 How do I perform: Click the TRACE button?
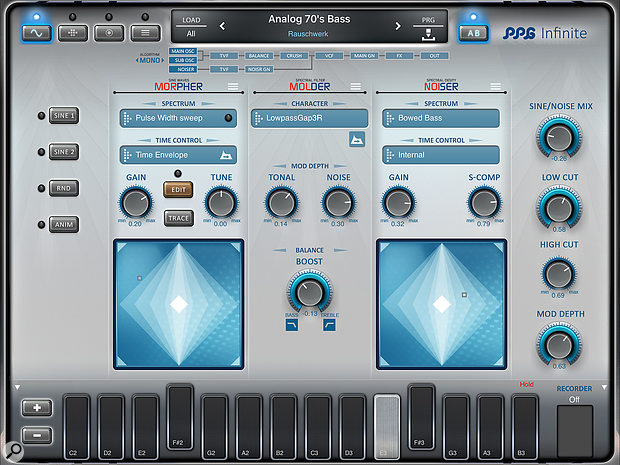pyautogui.click(x=178, y=218)
